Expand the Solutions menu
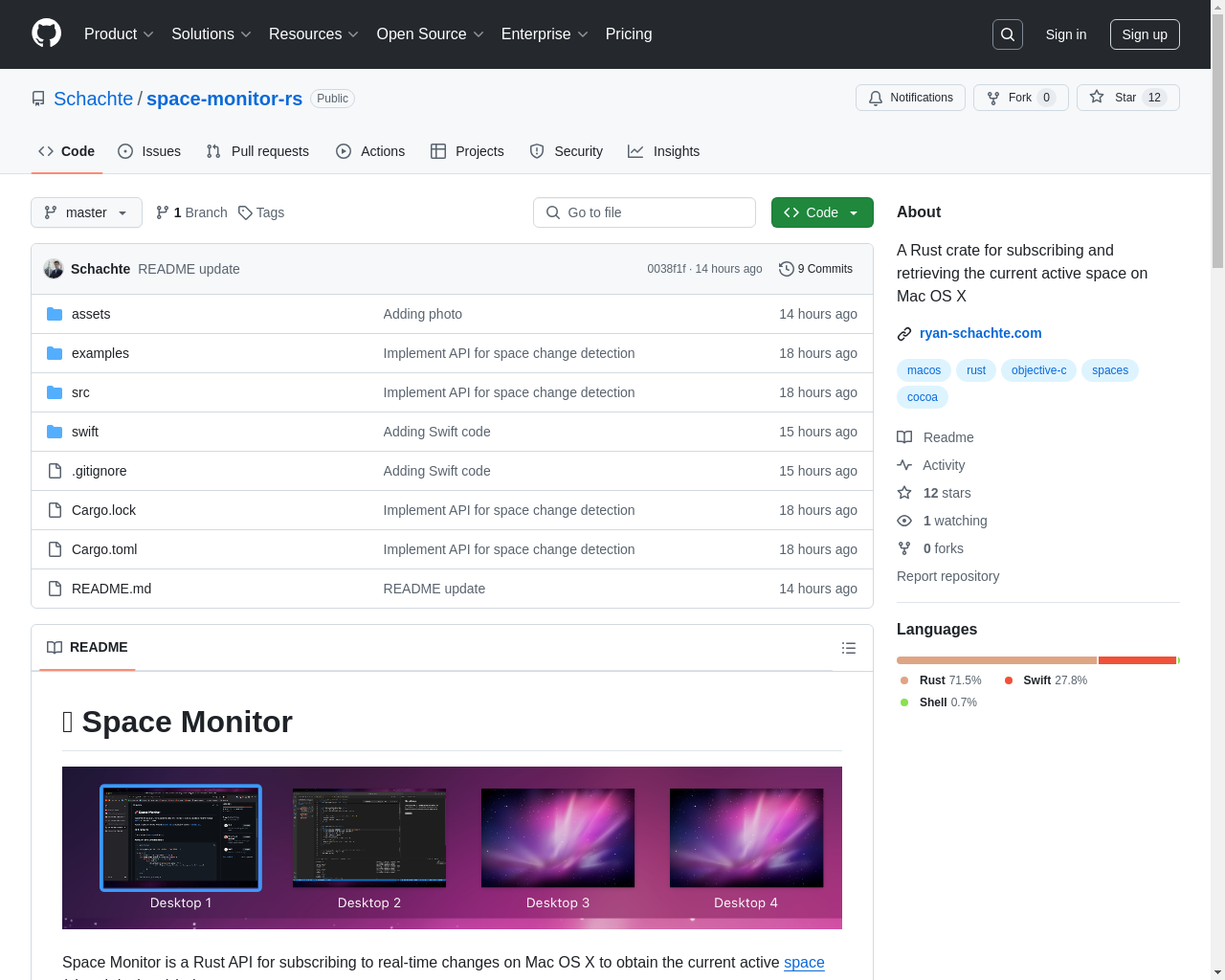The image size is (1225, 980). pyautogui.click(x=211, y=34)
